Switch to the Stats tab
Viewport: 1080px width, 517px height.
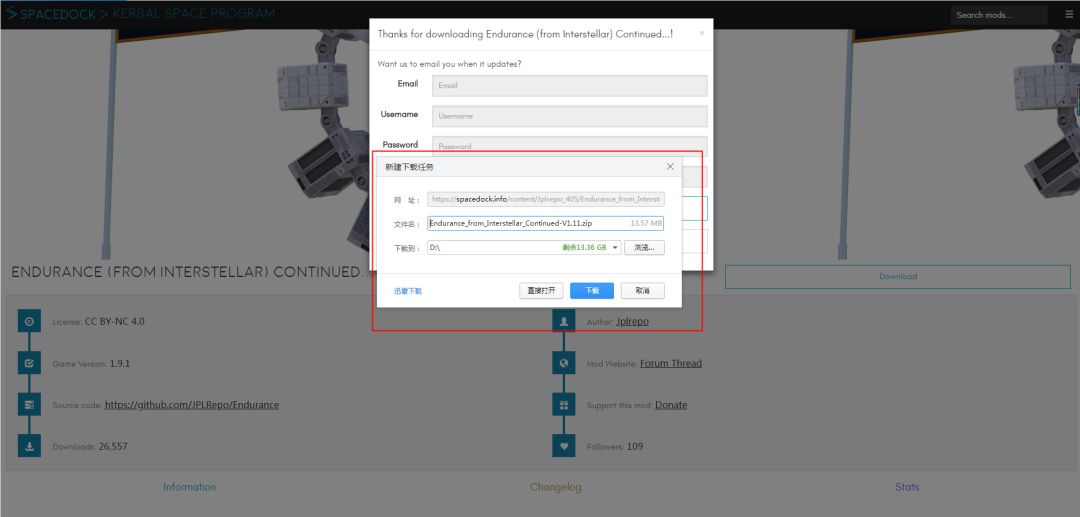point(907,487)
